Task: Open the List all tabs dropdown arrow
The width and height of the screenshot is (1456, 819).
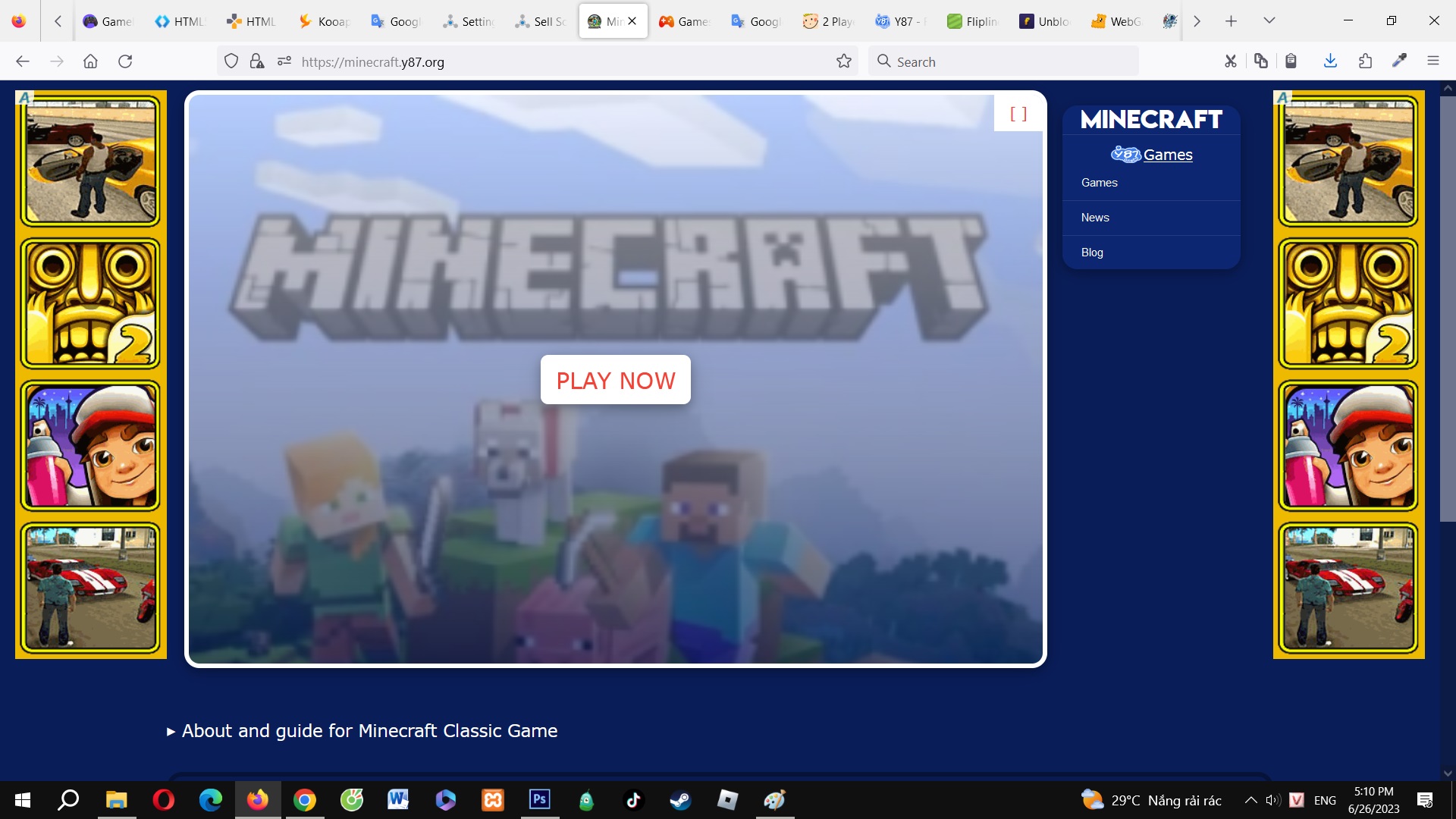Action: 1269,21
